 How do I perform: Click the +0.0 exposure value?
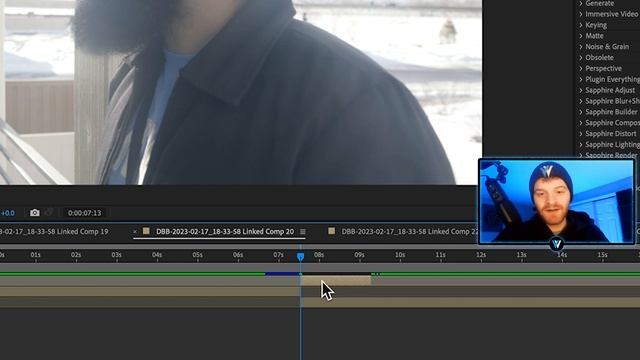(x=8, y=213)
